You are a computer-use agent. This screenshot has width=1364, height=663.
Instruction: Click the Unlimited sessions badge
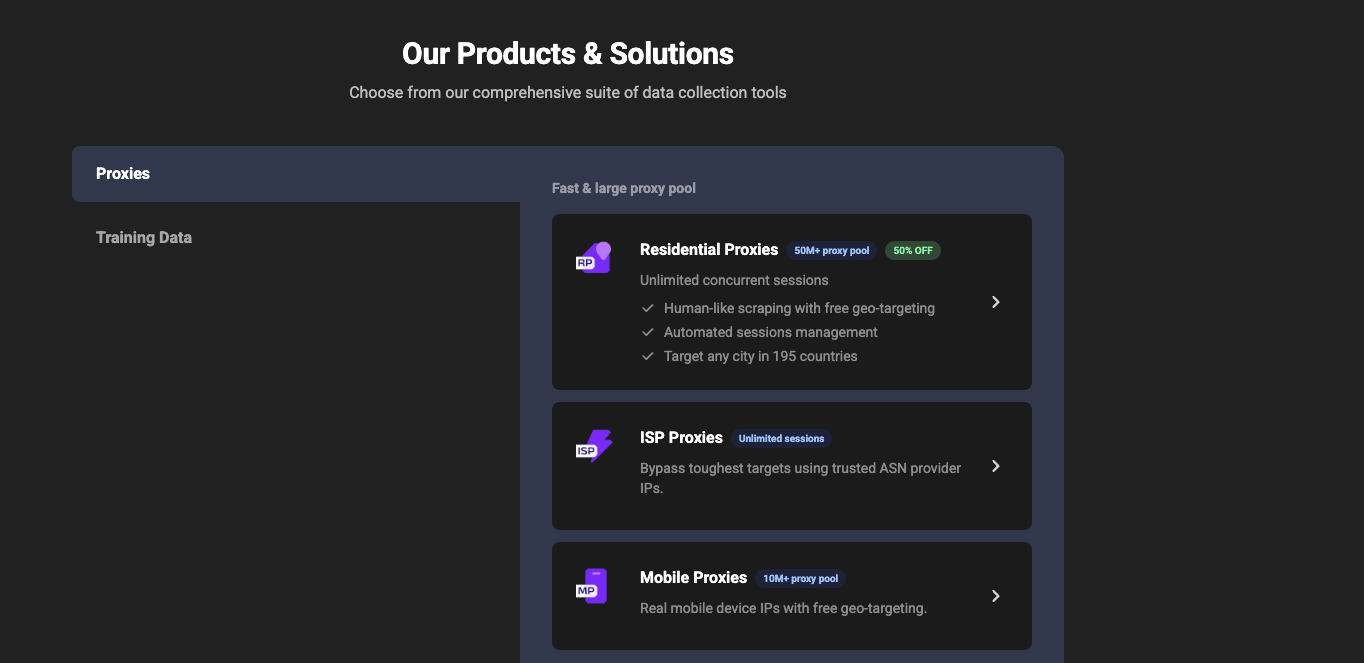(781, 439)
